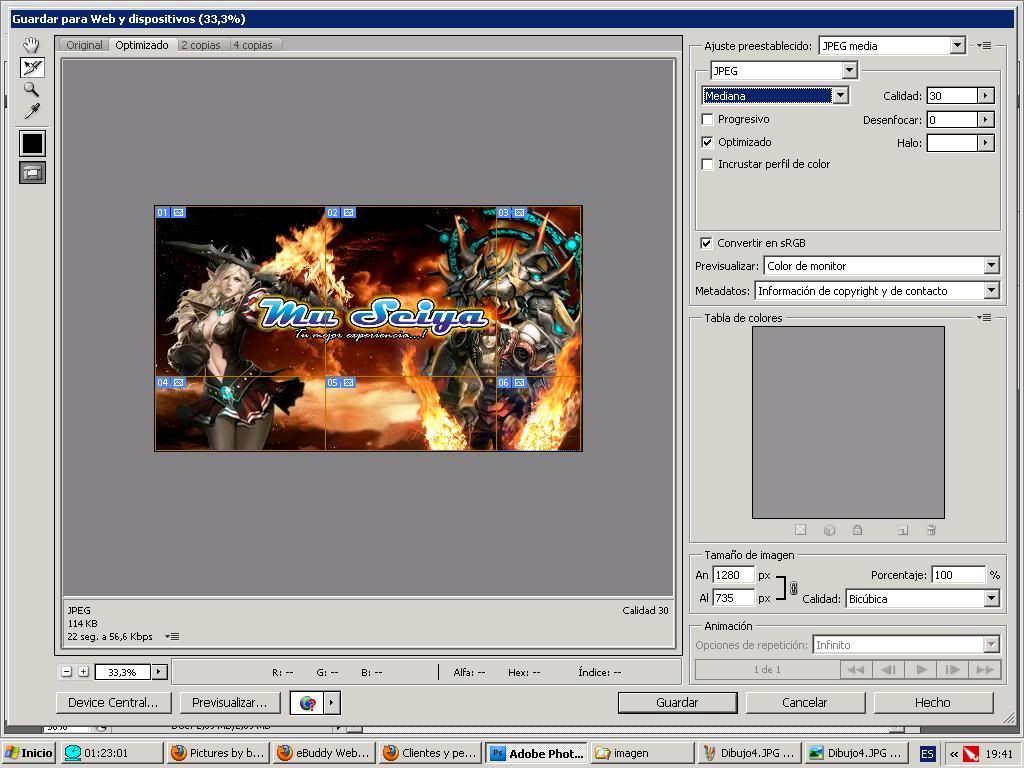Click the Porcentaje input field
The height and width of the screenshot is (768, 1024).
coord(958,575)
